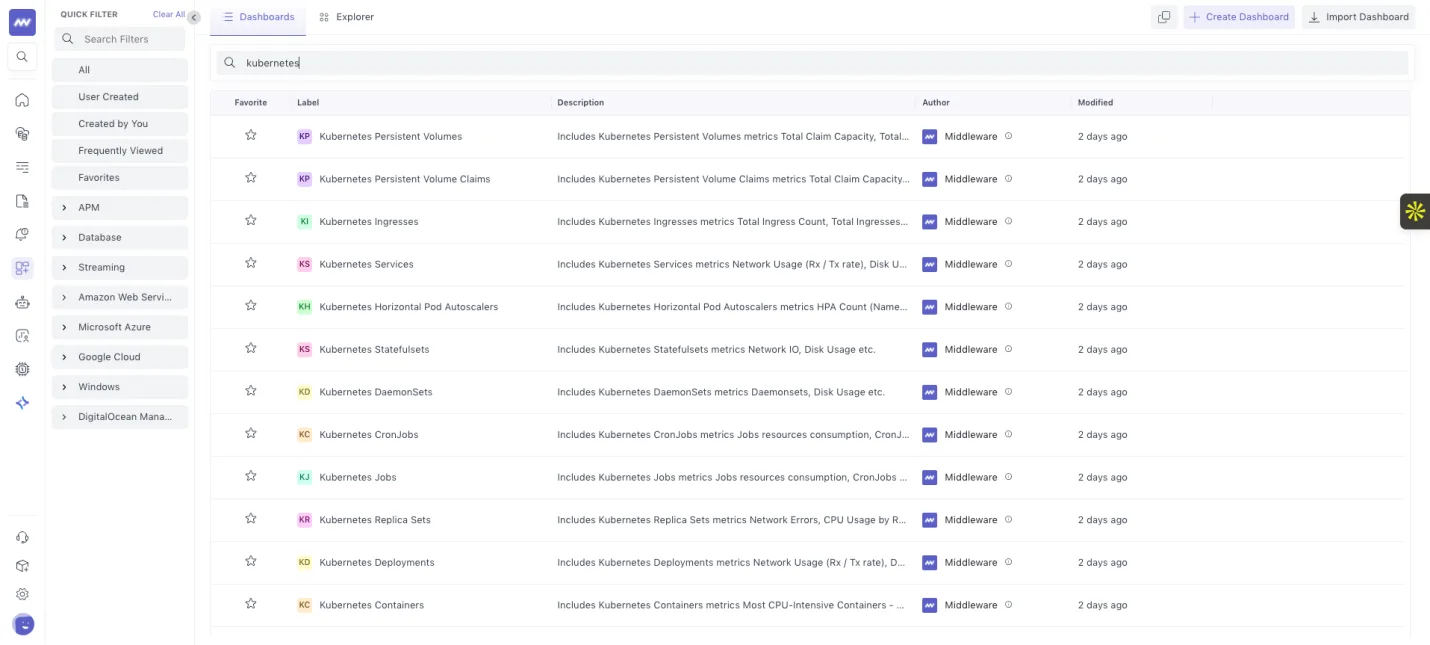
Task: Switch to the Dashboards tab
Action: (258, 17)
